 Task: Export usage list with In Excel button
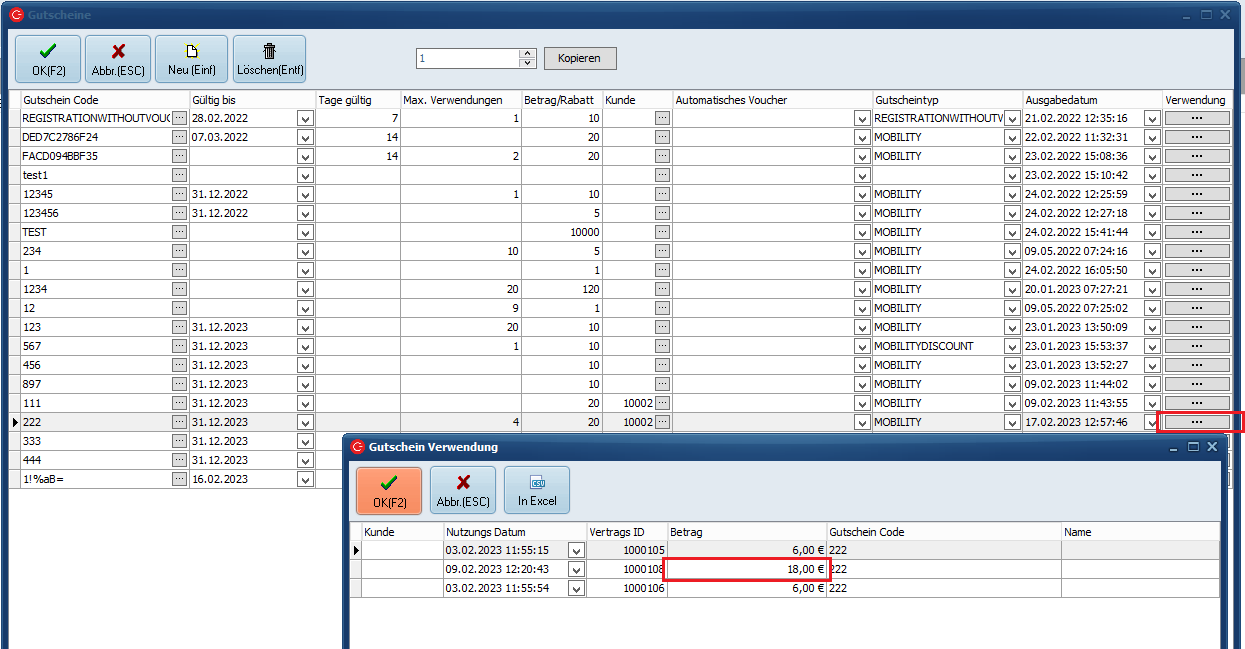(537, 491)
